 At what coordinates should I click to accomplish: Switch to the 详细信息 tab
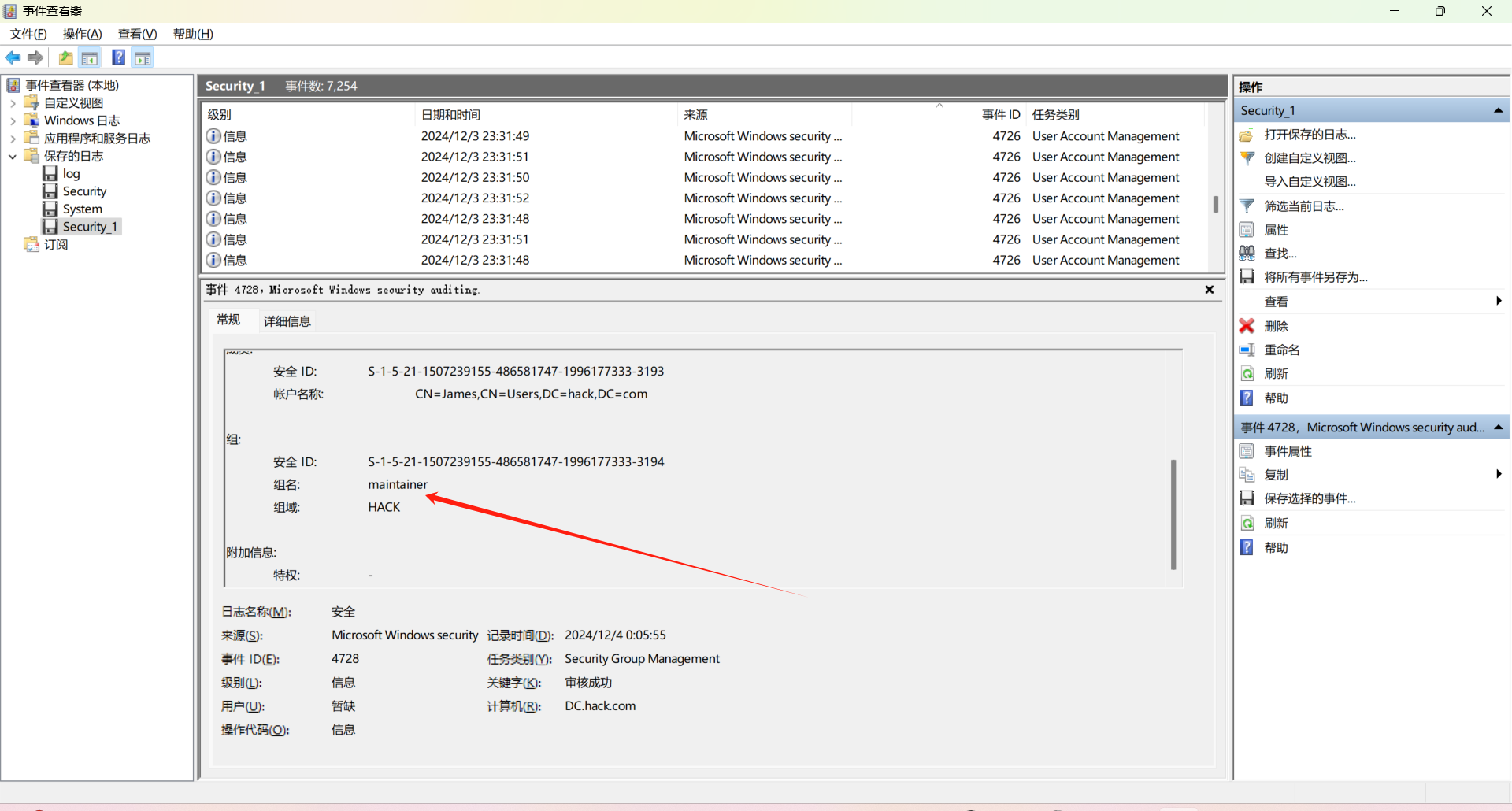[x=287, y=321]
